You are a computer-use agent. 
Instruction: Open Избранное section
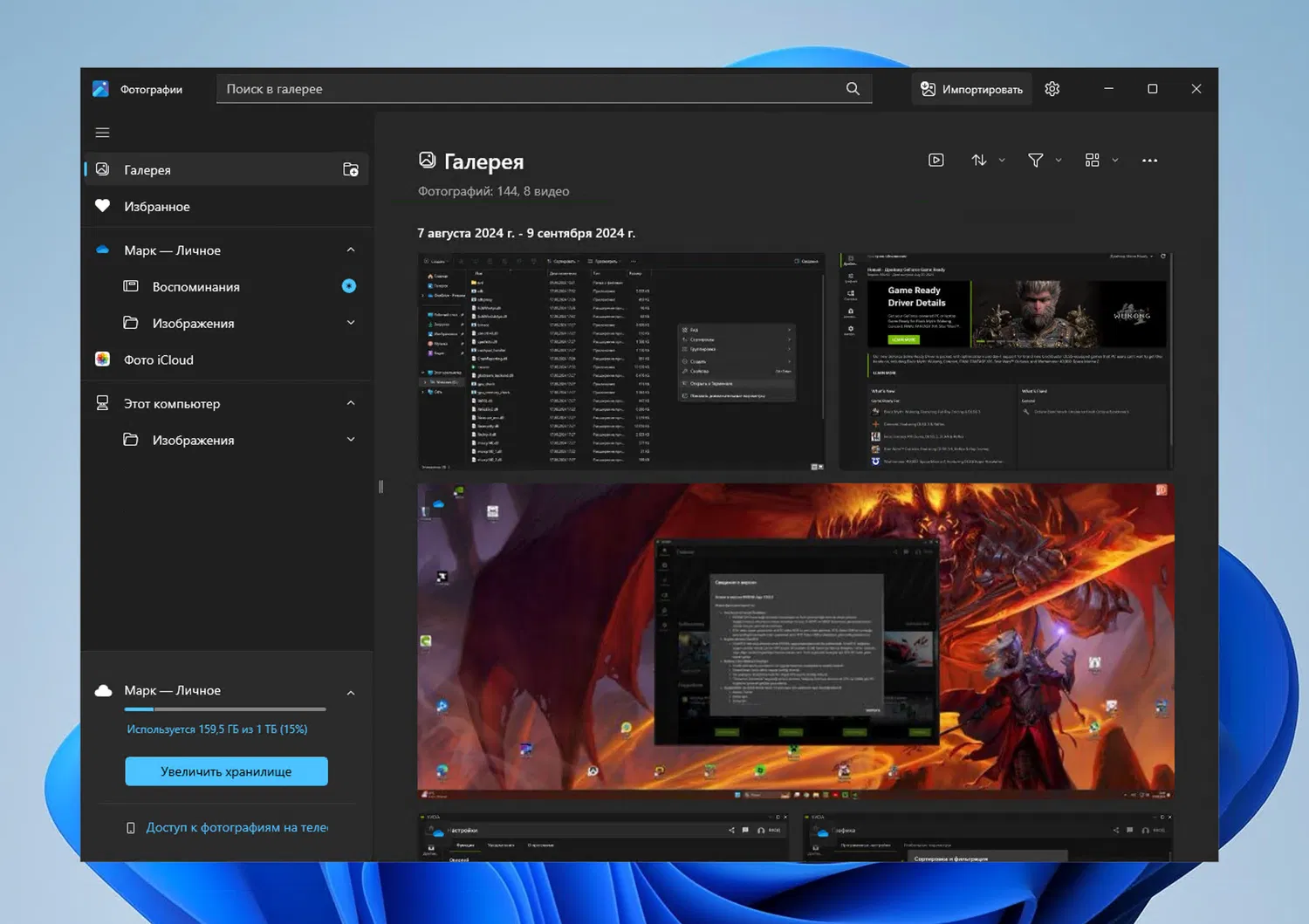(227, 206)
